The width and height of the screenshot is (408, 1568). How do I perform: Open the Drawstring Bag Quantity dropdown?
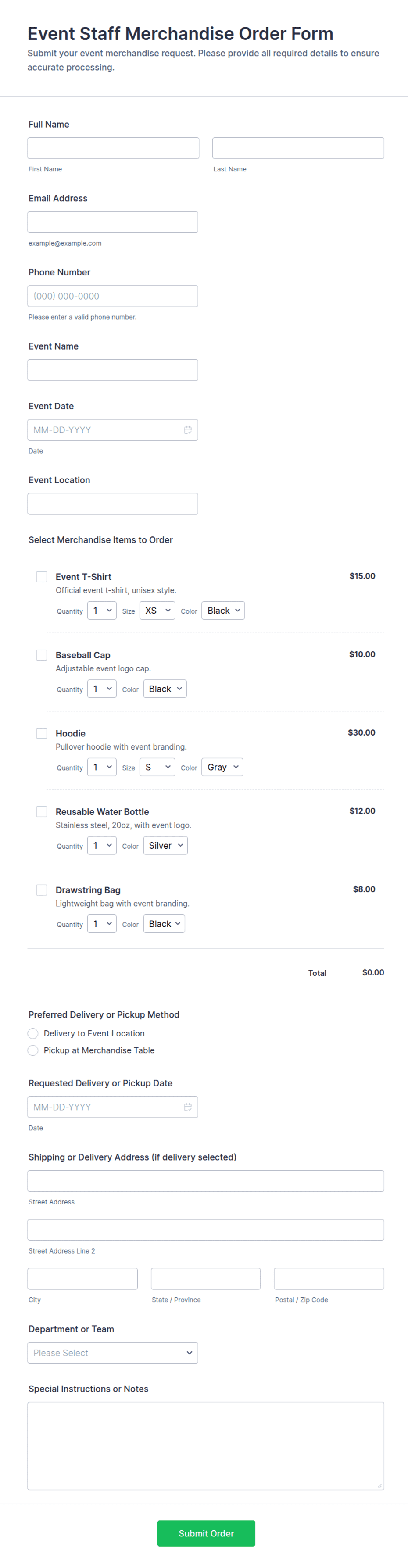pyautogui.click(x=102, y=924)
